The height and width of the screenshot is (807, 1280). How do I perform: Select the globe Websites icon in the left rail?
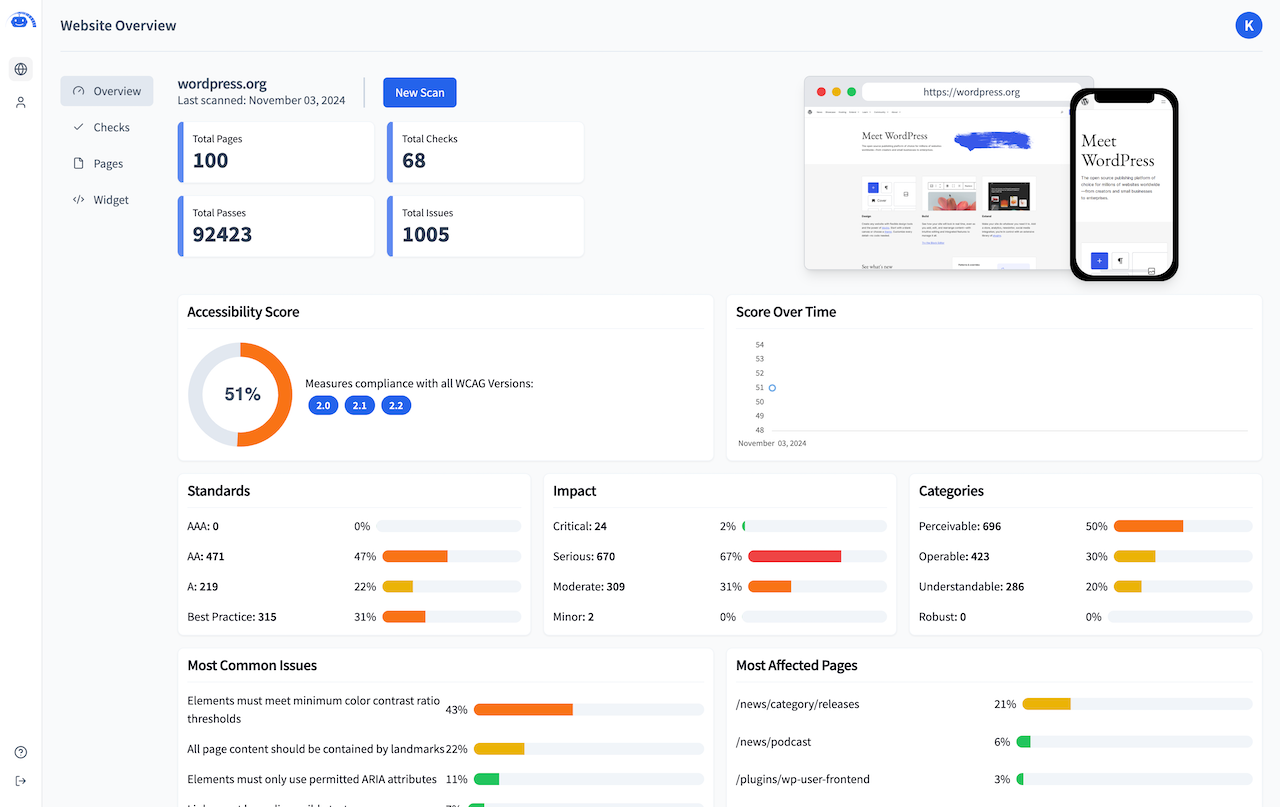coord(20,69)
